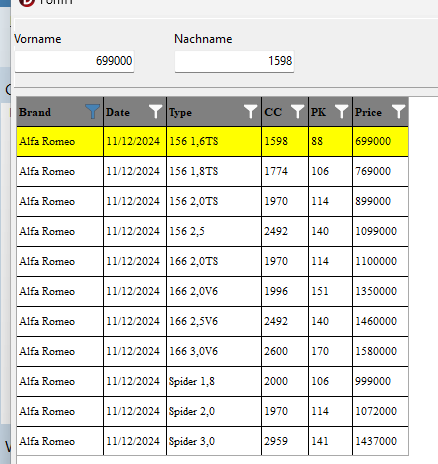Screen dimensions: 438x464
Task: Click the CC cell showing 2600
Action: (285, 351)
